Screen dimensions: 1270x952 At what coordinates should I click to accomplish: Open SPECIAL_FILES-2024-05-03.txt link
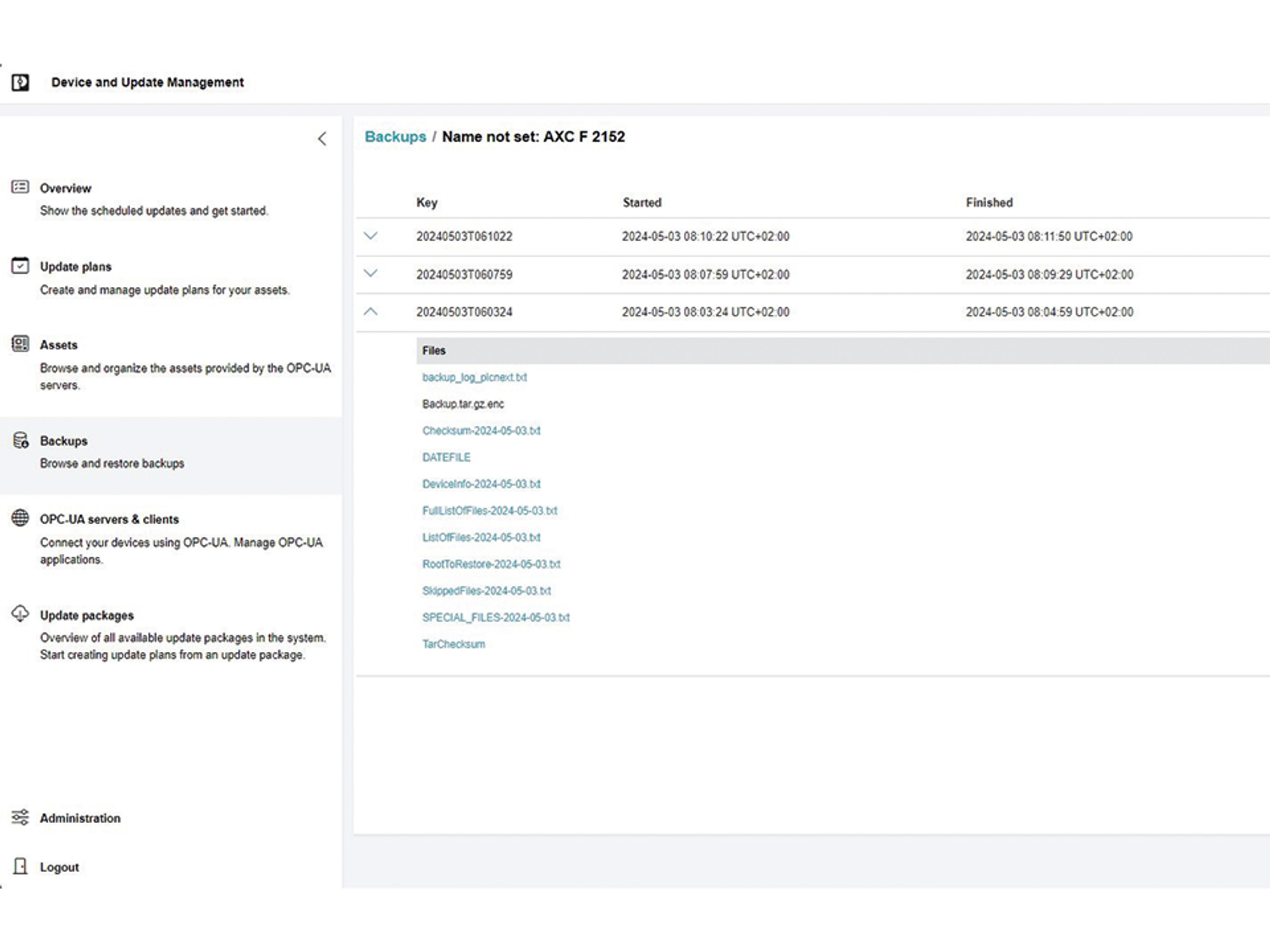coord(496,617)
